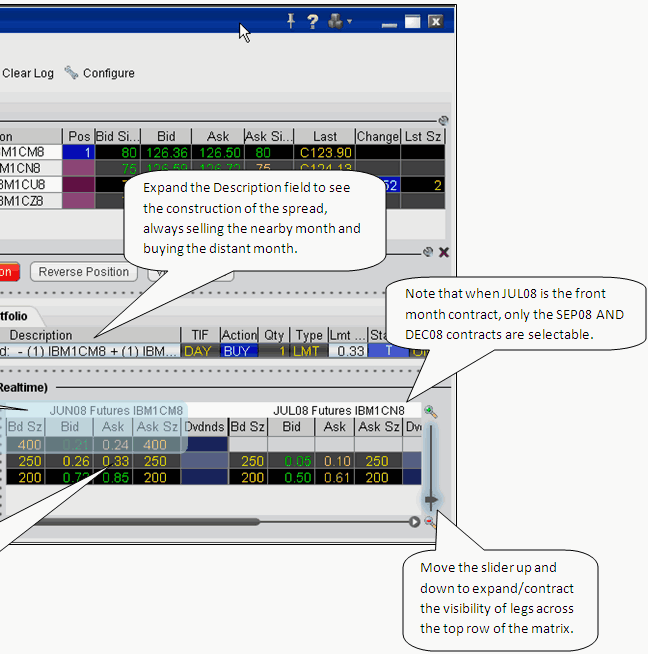648x654 pixels.
Task: Close the order panel with X icon
Action: [x=444, y=253]
